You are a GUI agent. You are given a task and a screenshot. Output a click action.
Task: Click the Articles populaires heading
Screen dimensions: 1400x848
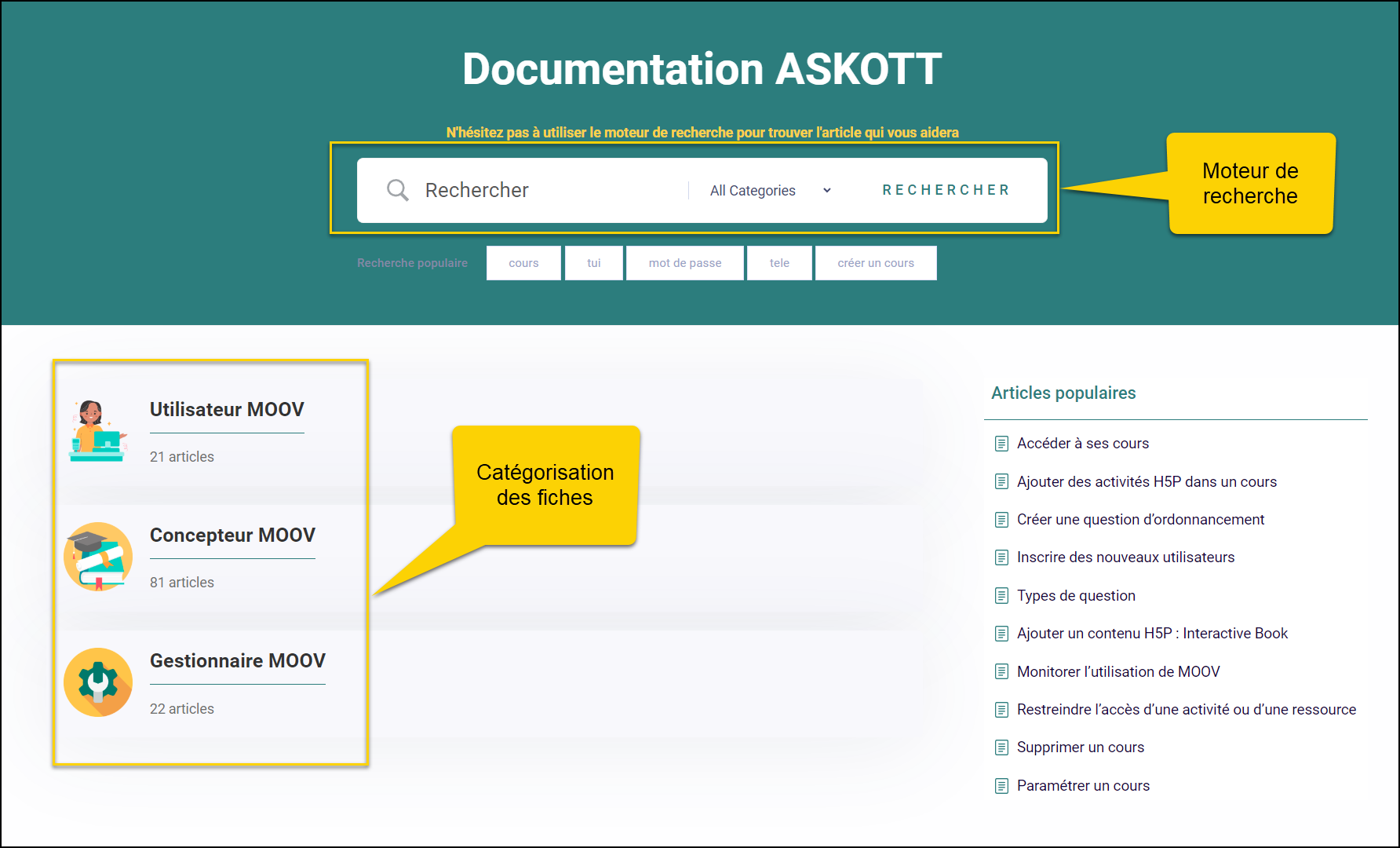point(1063,393)
